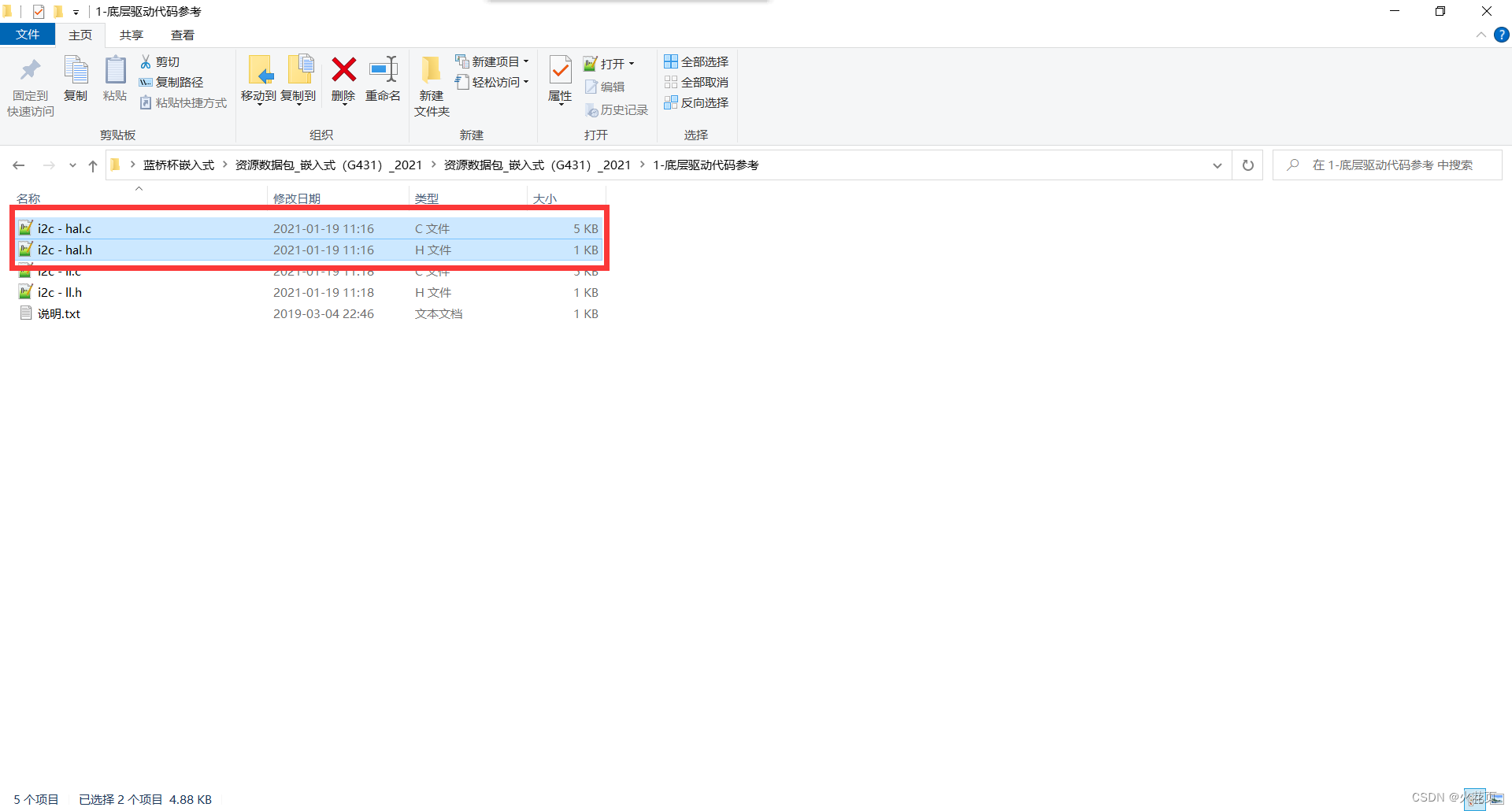1512x811 pixels.
Task: Open the Copy to menu
Action: coord(298,80)
